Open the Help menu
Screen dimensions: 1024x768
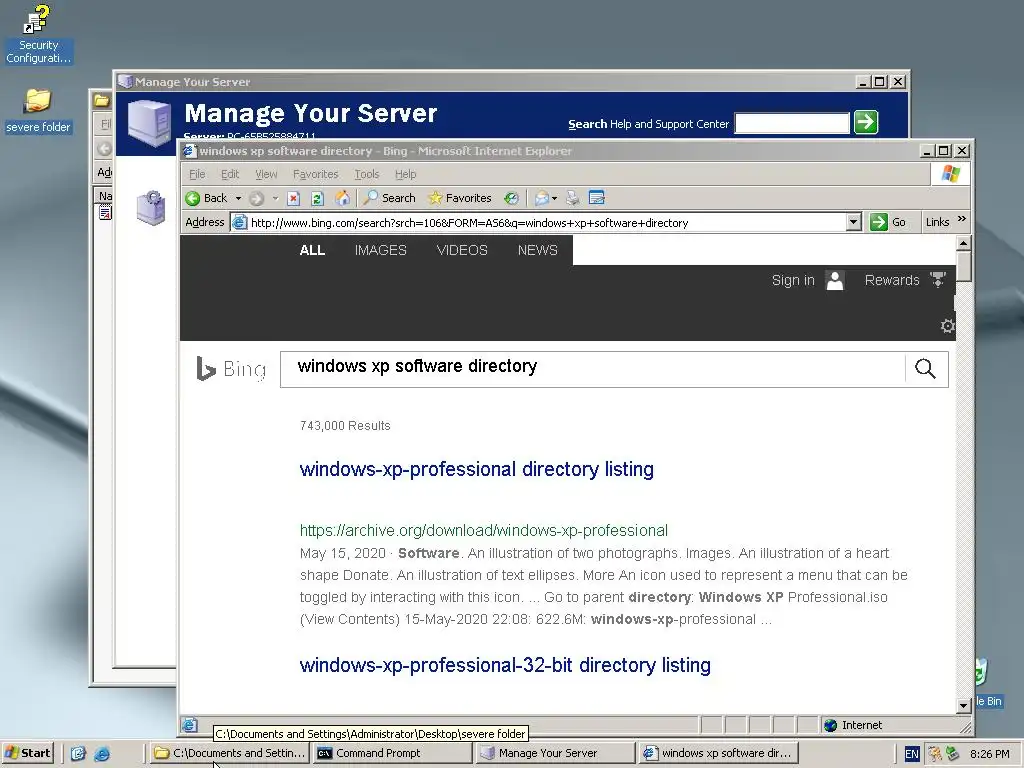coord(405,174)
